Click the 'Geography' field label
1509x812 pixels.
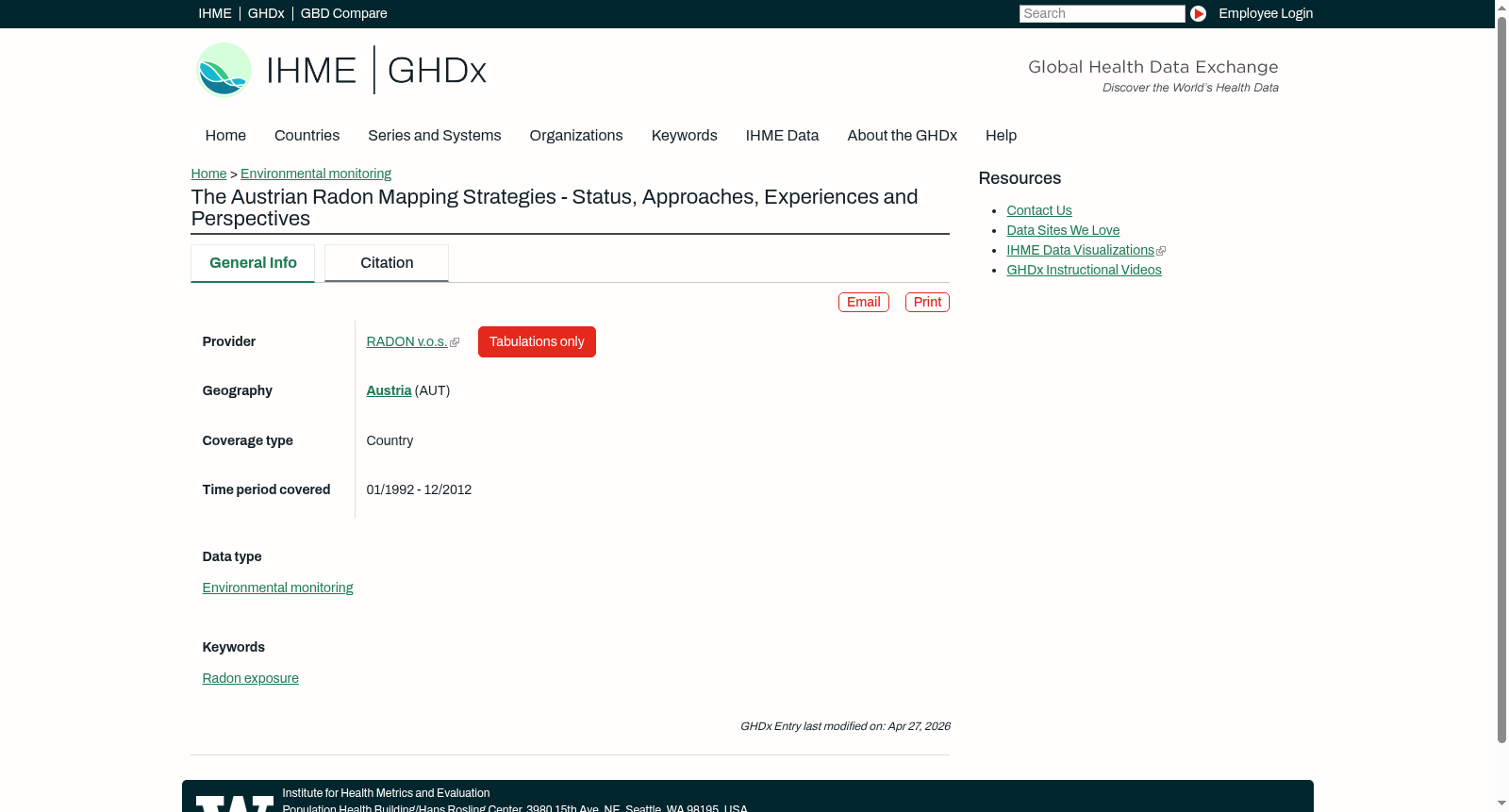238,390
